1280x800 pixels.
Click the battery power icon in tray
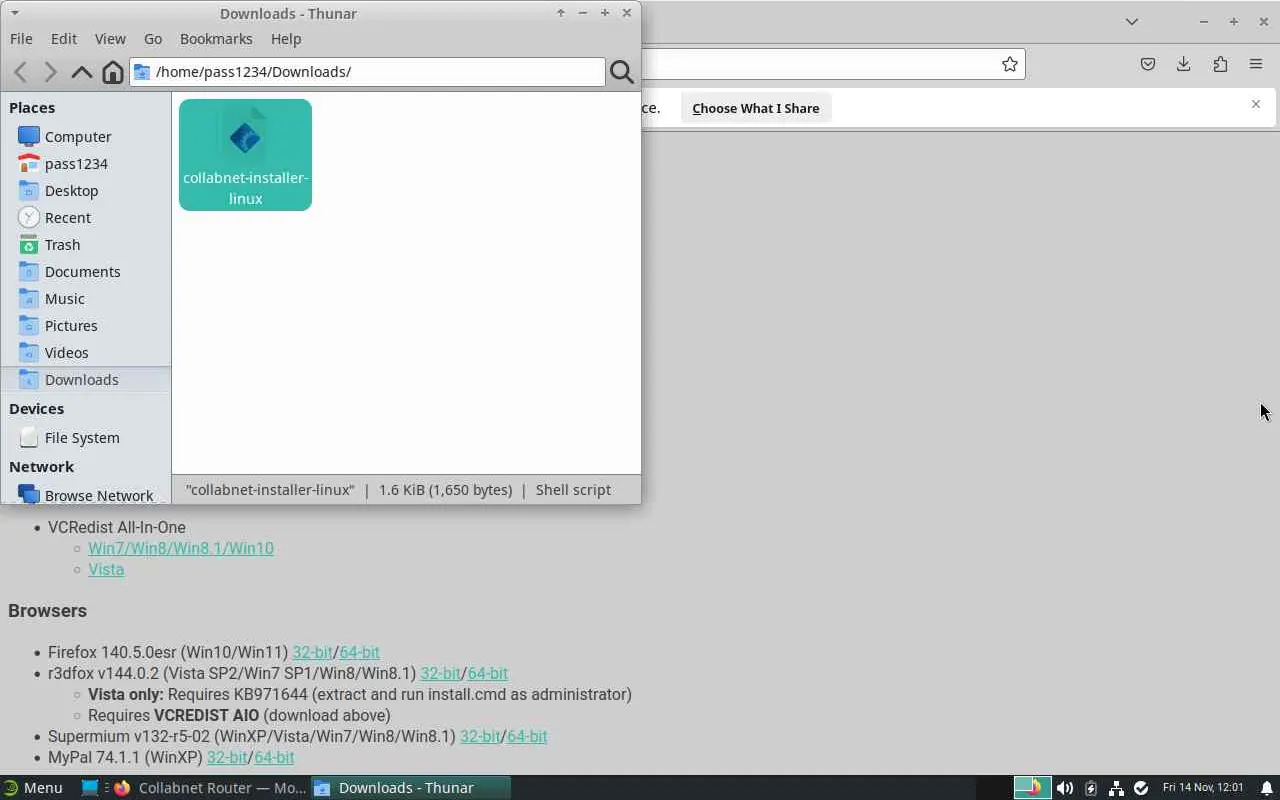coord(1091,788)
